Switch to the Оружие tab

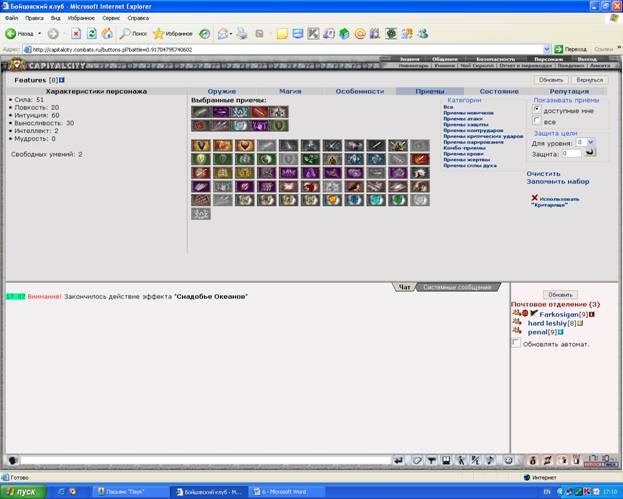pyautogui.click(x=222, y=91)
